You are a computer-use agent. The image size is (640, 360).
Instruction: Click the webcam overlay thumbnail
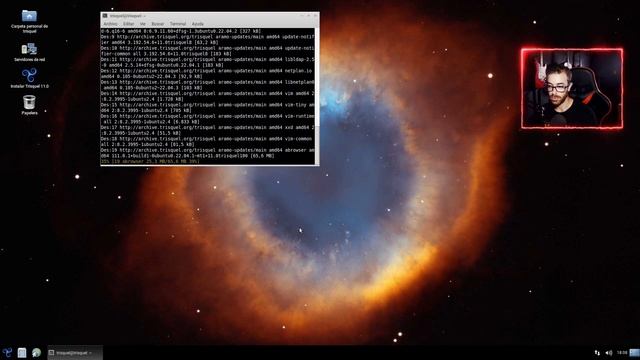pos(572,89)
